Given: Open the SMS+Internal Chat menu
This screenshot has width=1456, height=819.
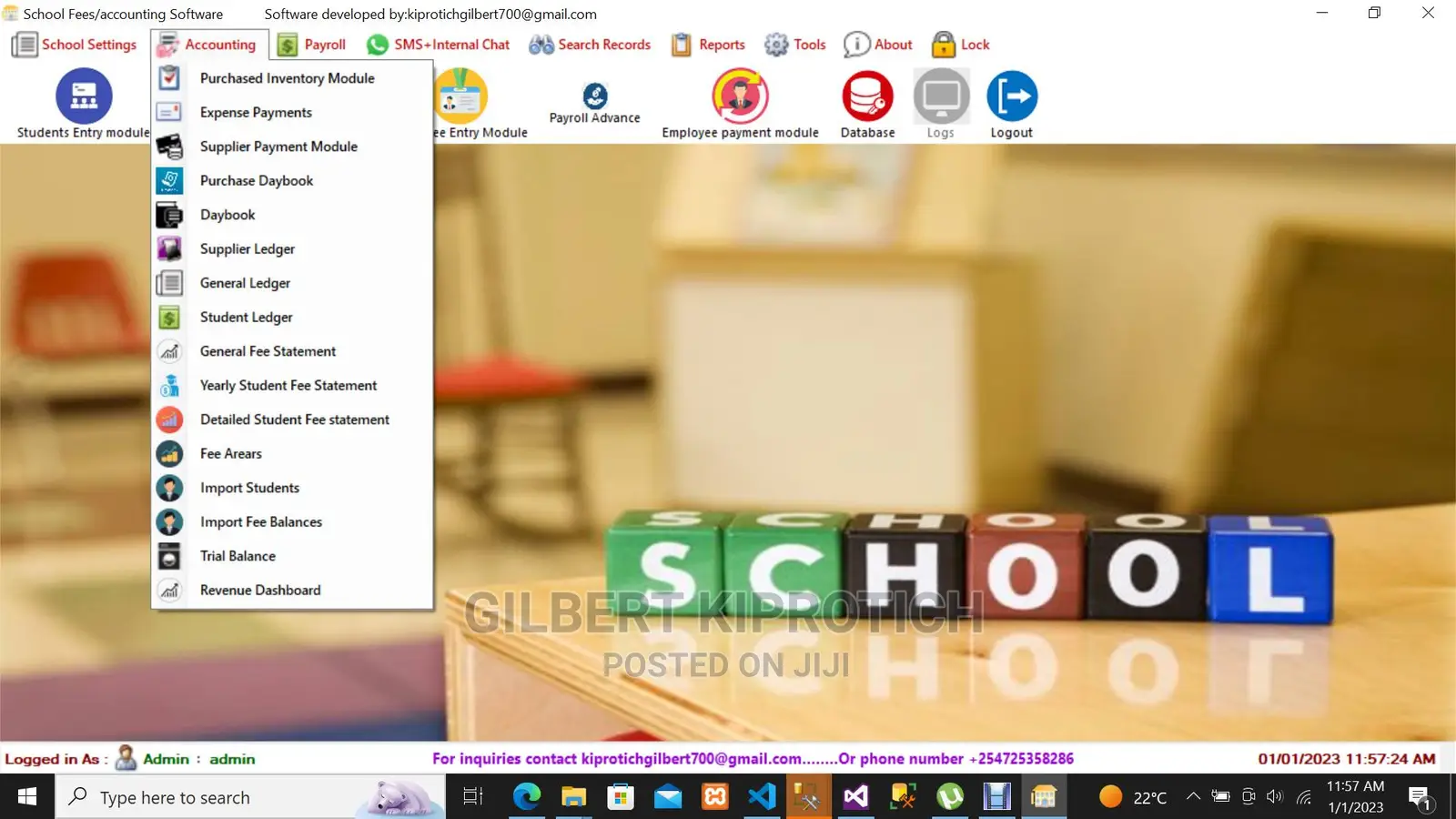Looking at the screenshot, I should (439, 45).
